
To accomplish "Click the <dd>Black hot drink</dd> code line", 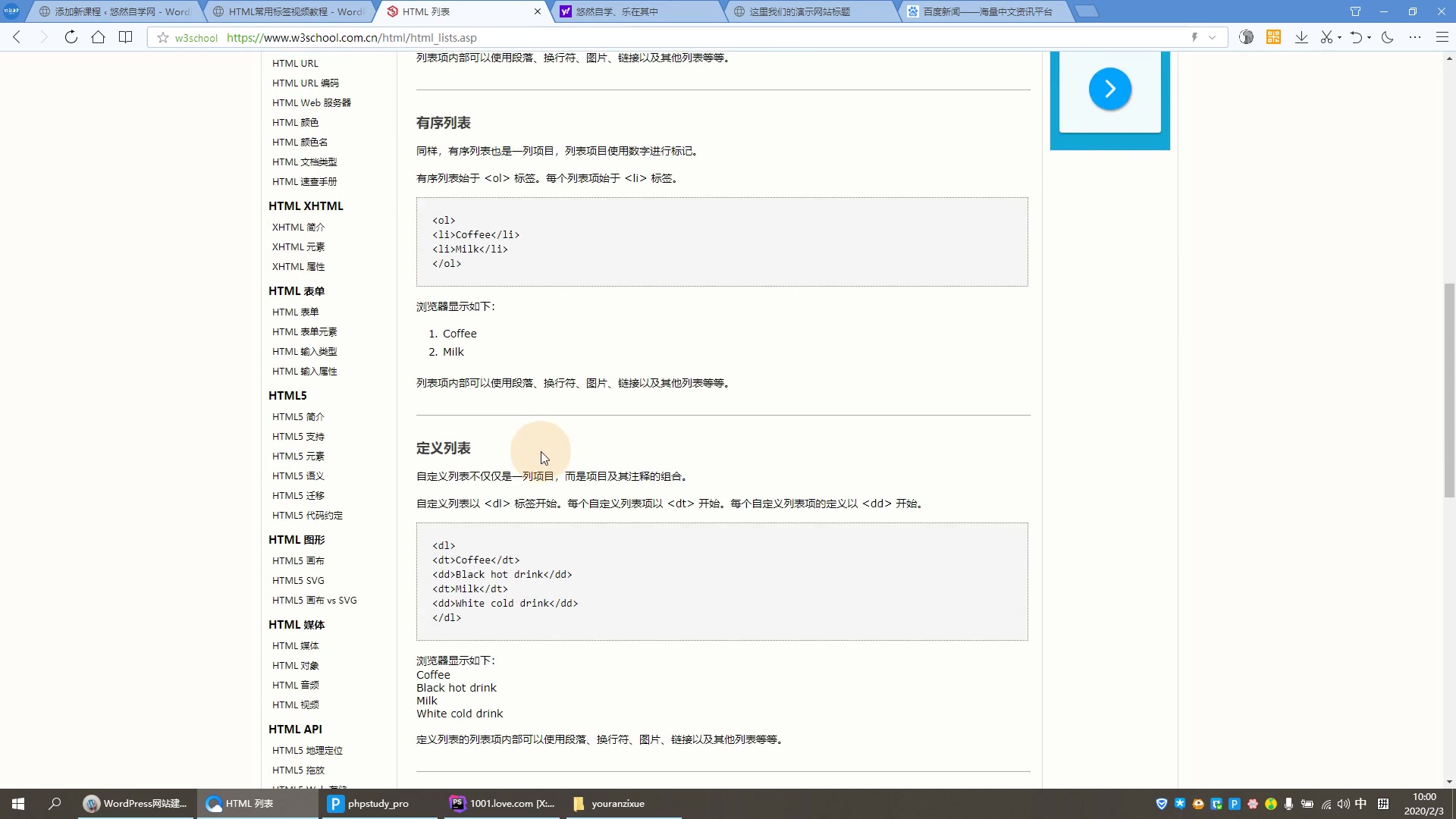I will point(502,575).
